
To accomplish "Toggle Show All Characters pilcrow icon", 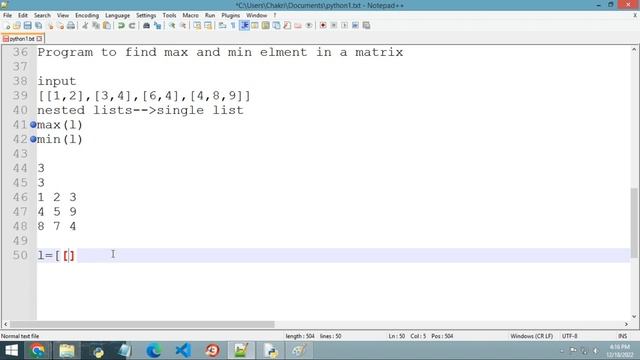I will coord(233,26).
